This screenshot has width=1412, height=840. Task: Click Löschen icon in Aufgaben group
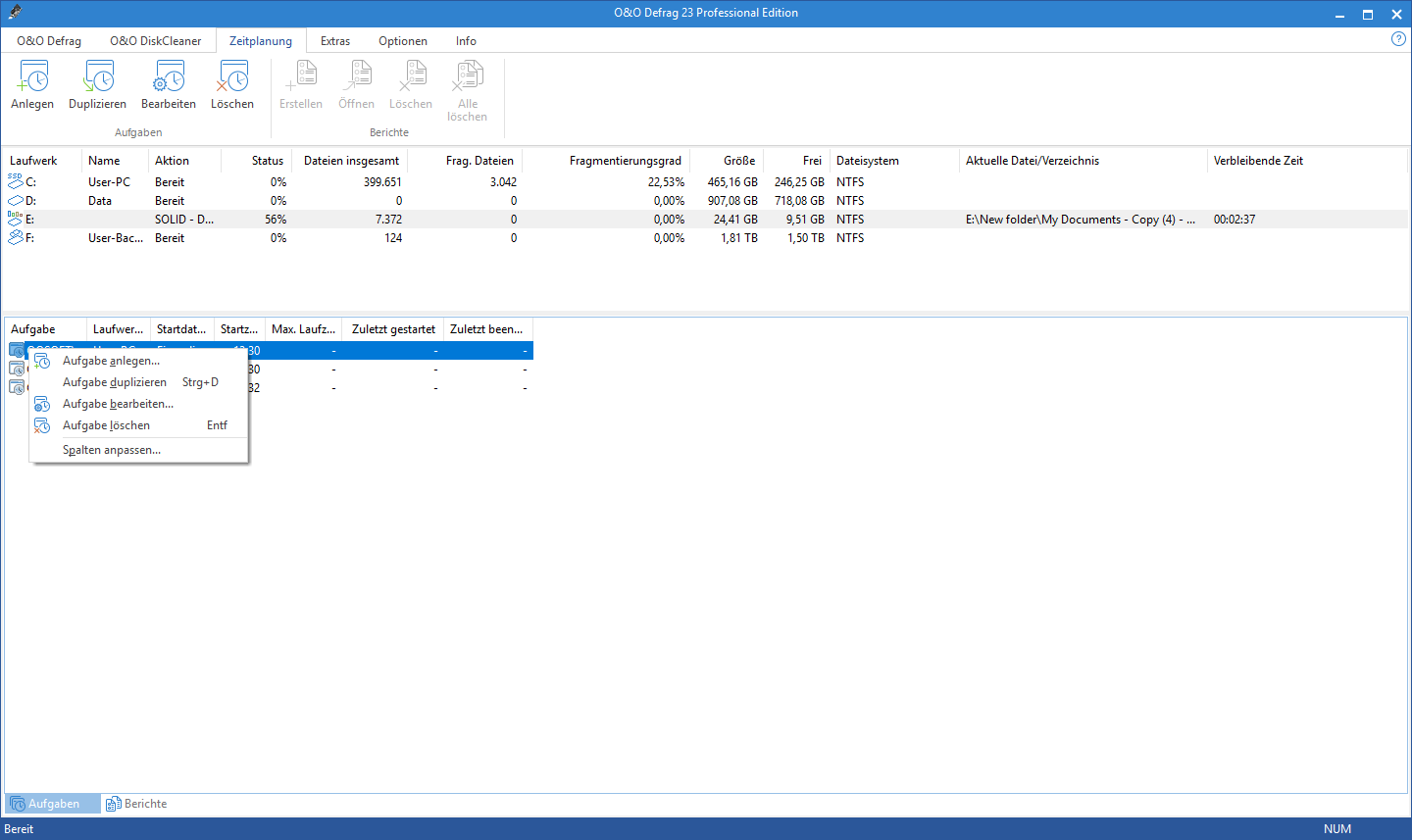coord(232,77)
